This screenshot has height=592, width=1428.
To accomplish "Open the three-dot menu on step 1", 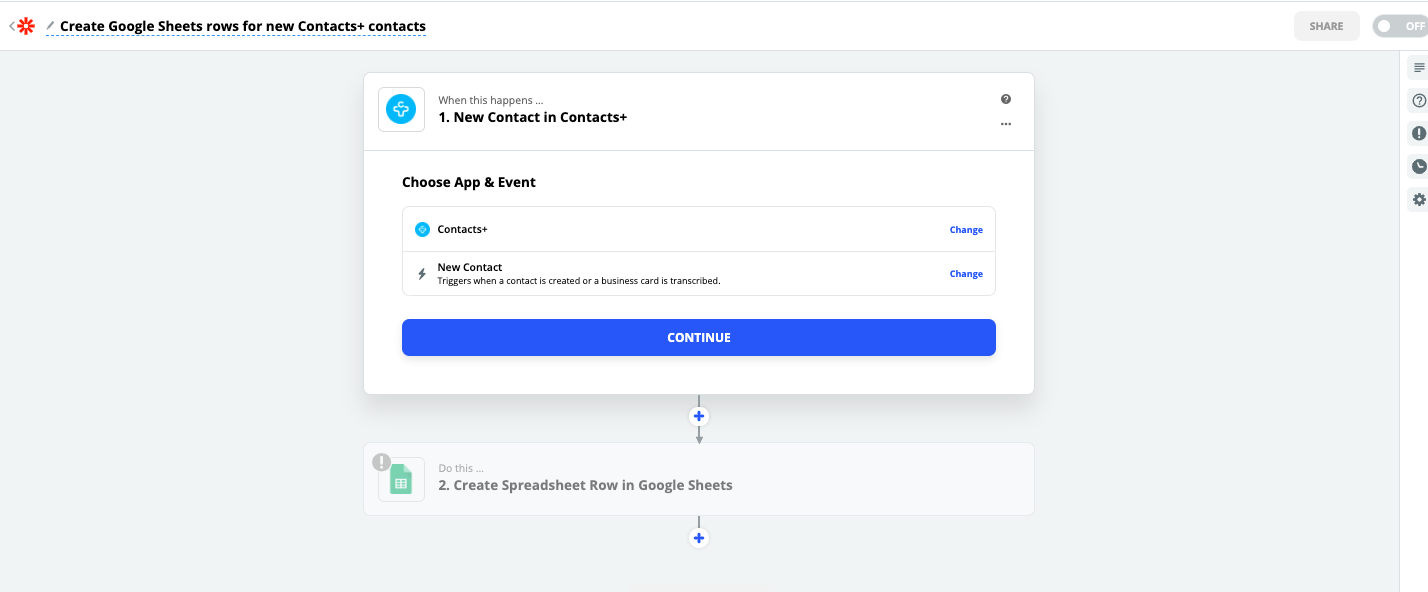I will (1006, 124).
